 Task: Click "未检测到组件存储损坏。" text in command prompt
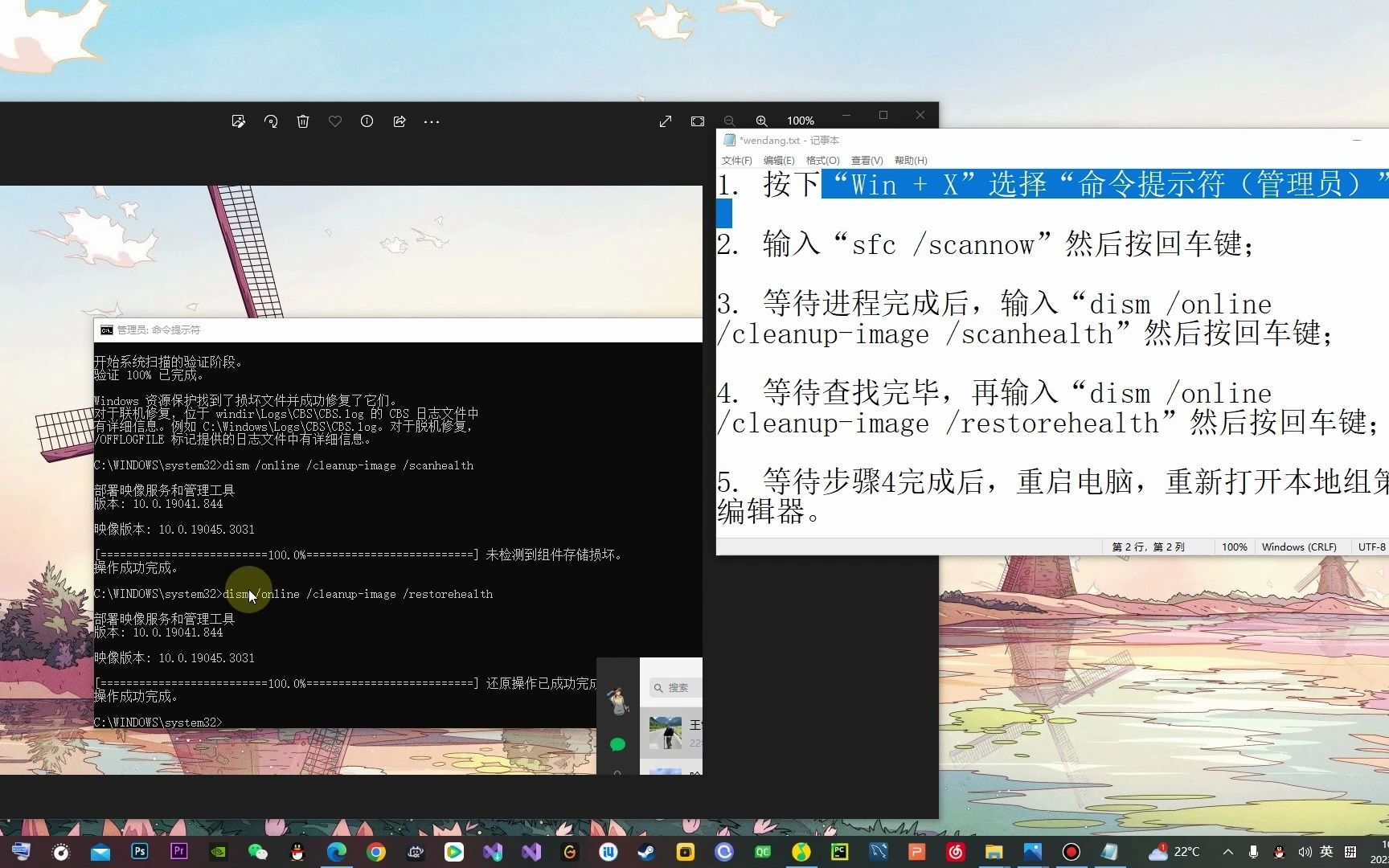tap(554, 555)
